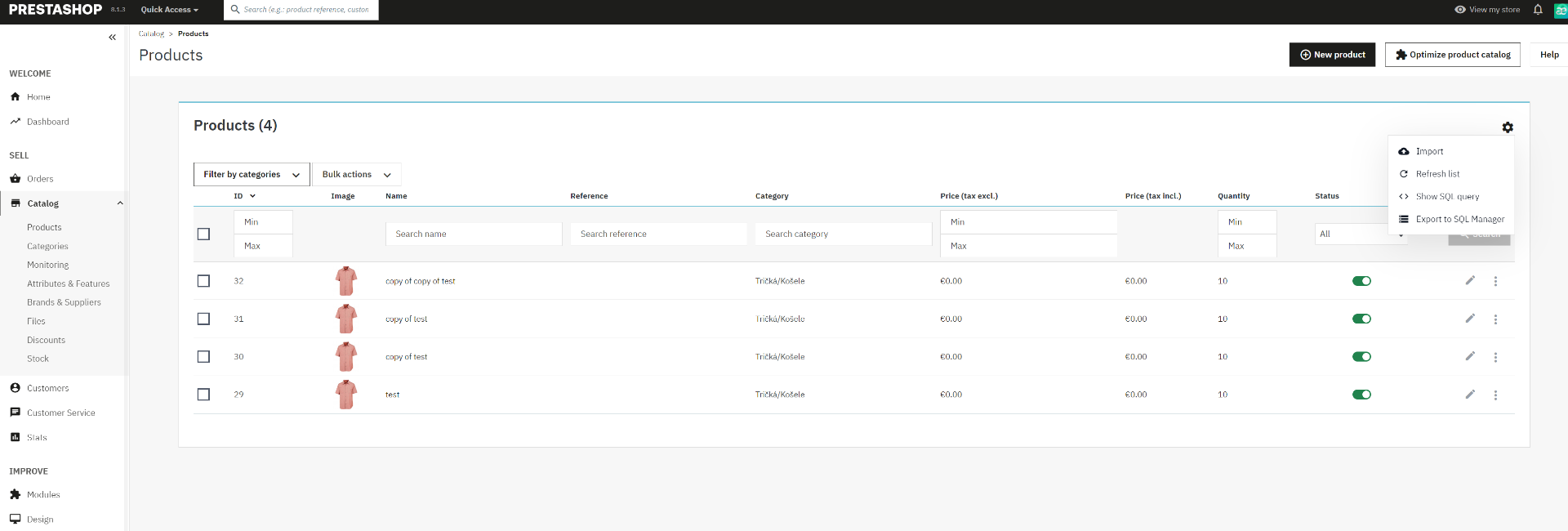Image resolution: width=1568 pixels, height=531 pixels.
Task: Open product link copy of copy of test
Action: pyautogui.click(x=420, y=281)
